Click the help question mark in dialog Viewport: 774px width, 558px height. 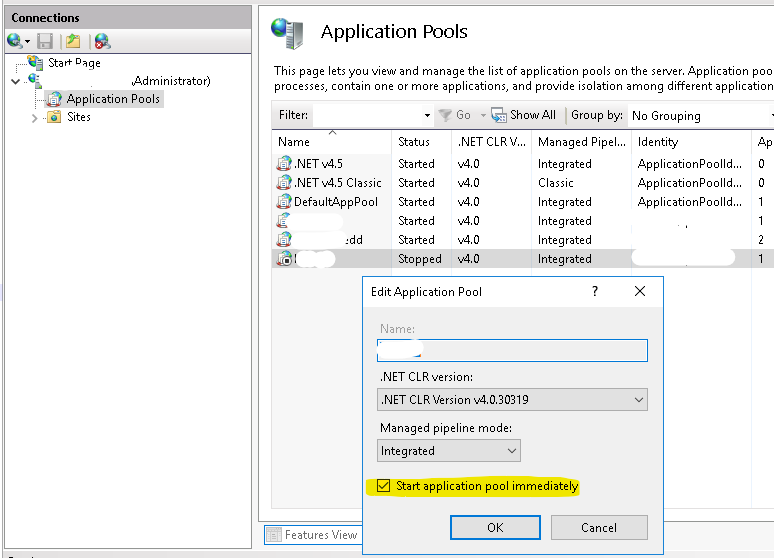pyautogui.click(x=595, y=291)
